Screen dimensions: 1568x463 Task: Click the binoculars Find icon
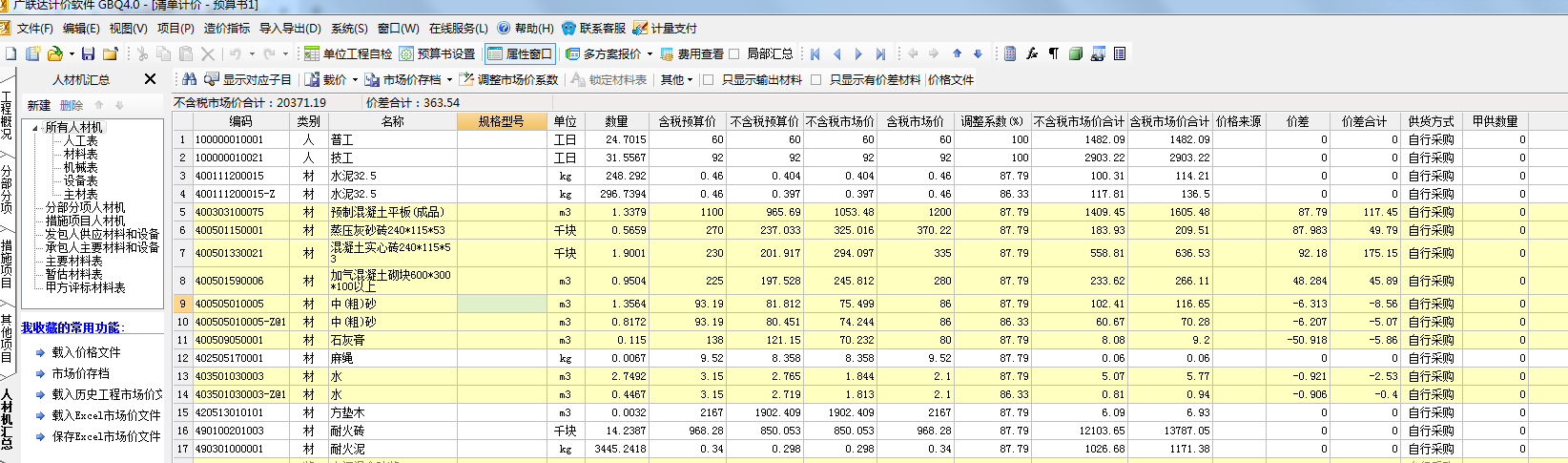coord(189,79)
